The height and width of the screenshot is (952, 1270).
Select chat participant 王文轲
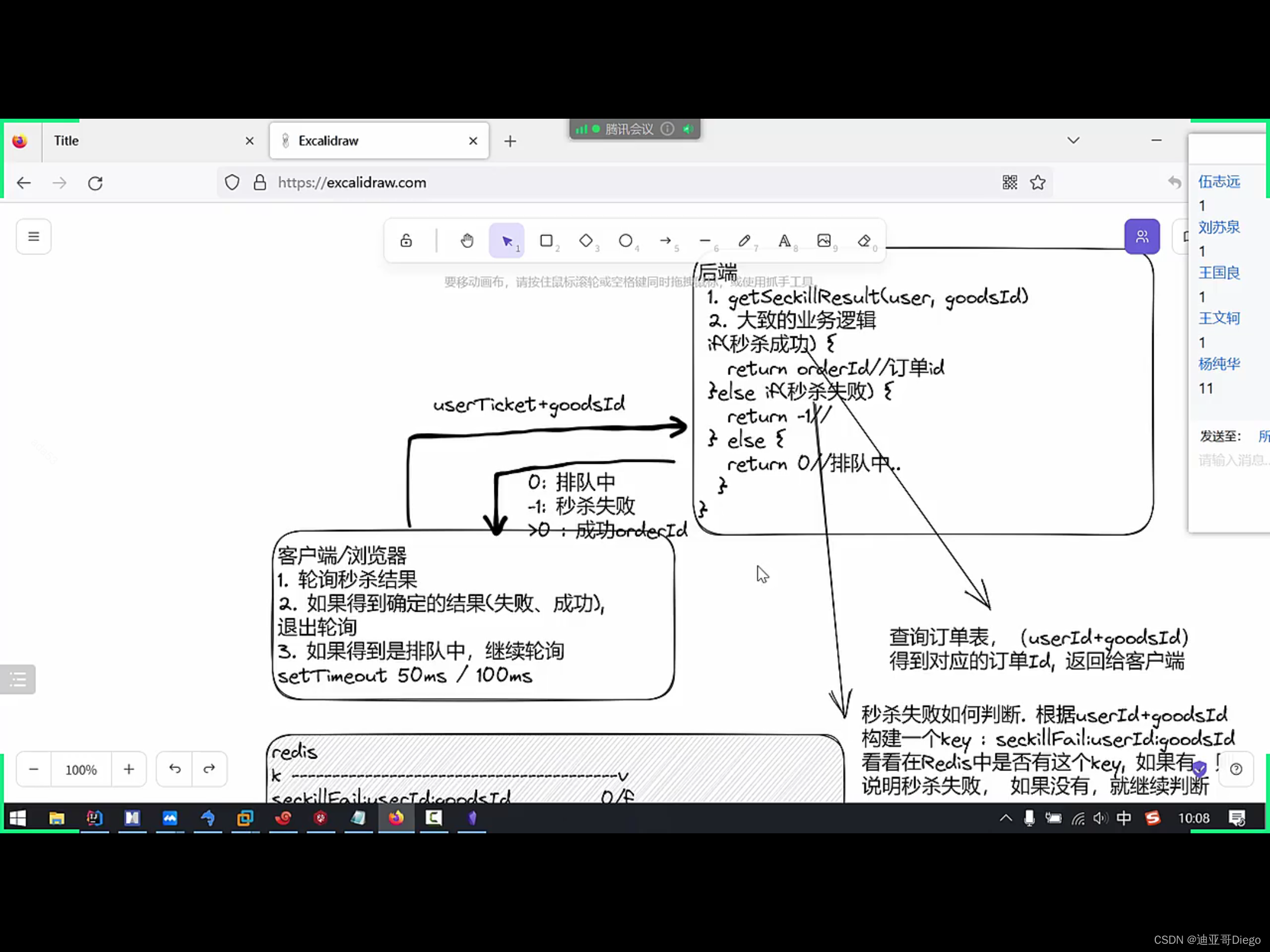pyautogui.click(x=1219, y=318)
